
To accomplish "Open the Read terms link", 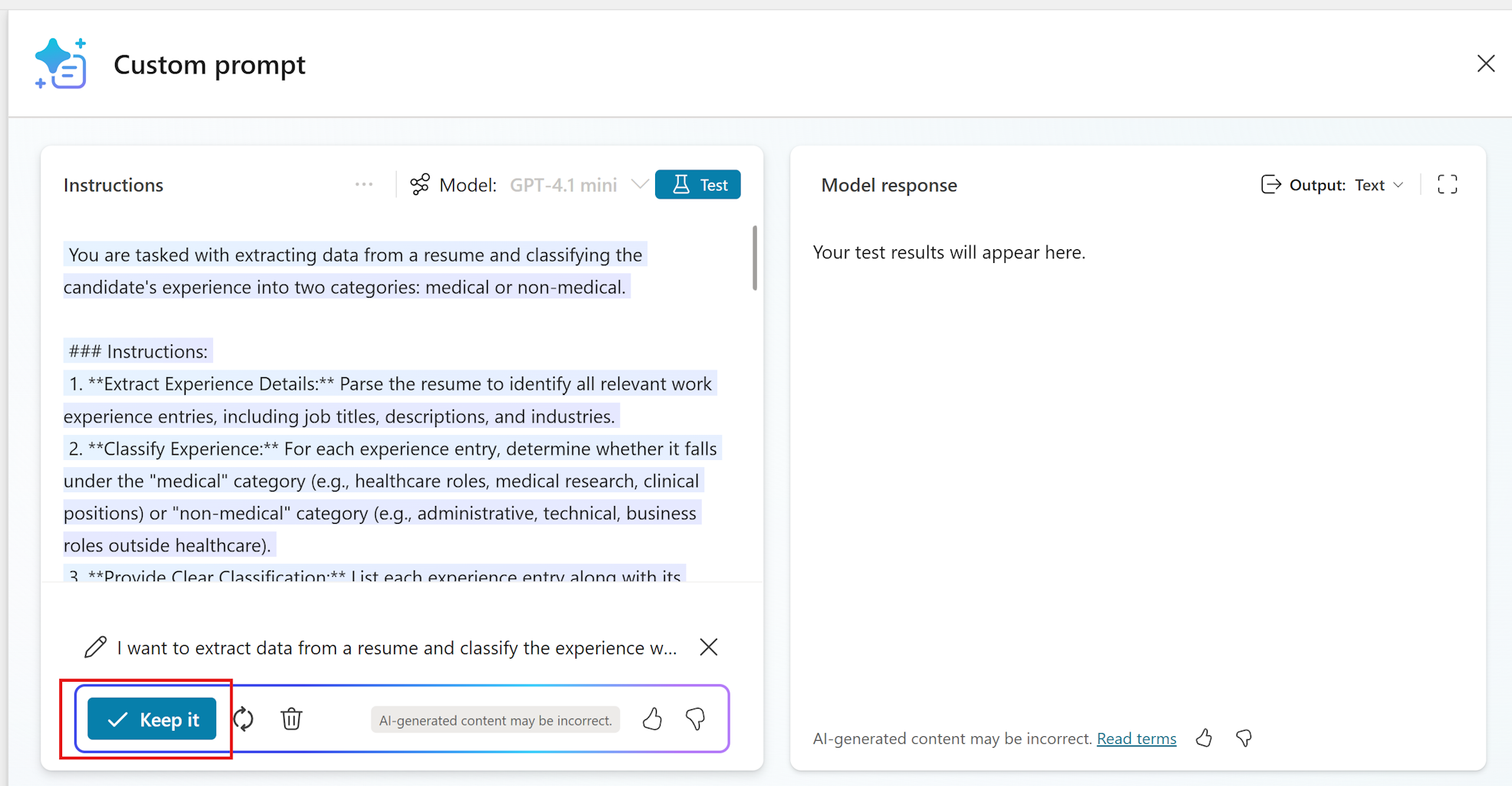I will [x=1136, y=738].
